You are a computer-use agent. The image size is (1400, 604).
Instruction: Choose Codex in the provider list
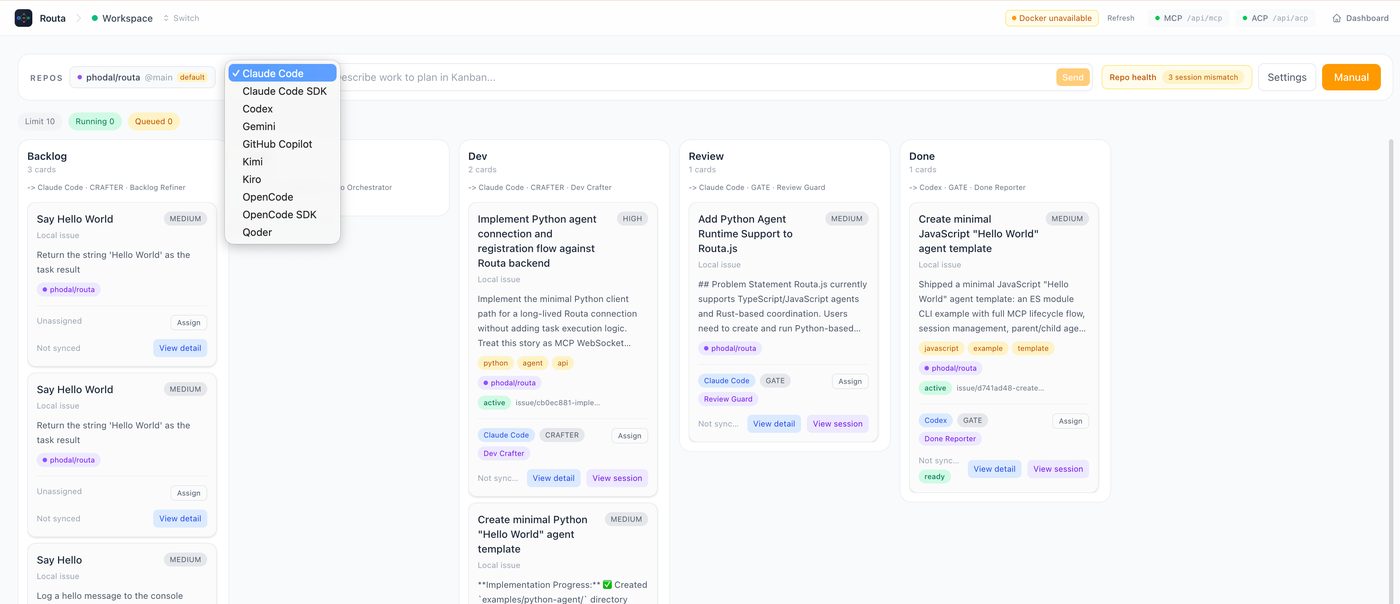[x=283, y=109]
